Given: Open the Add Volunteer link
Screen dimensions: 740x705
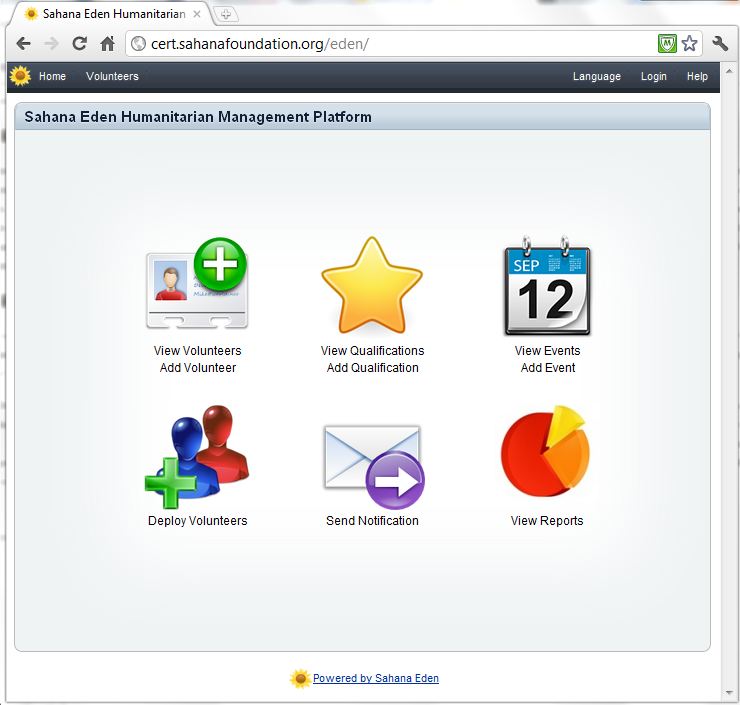Looking at the screenshot, I should point(198,368).
